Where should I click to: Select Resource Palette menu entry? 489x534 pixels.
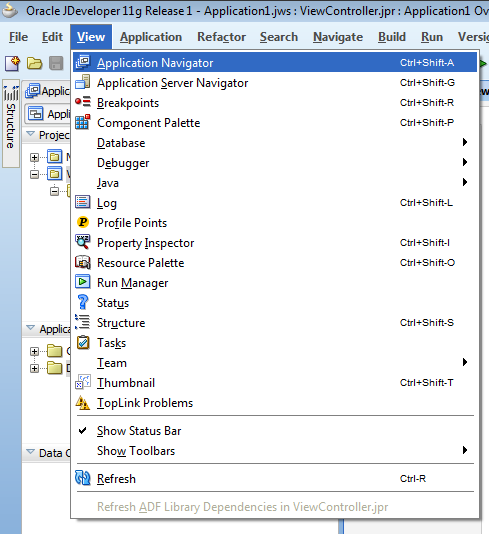click(275, 263)
